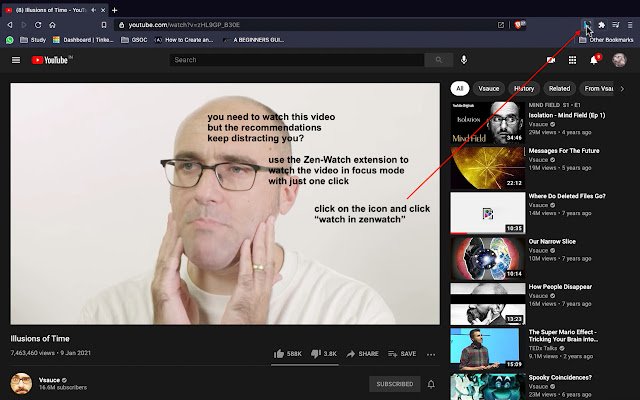This screenshot has width=640, height=400.
Task: Click the YouTube search field
Action: 297,60
